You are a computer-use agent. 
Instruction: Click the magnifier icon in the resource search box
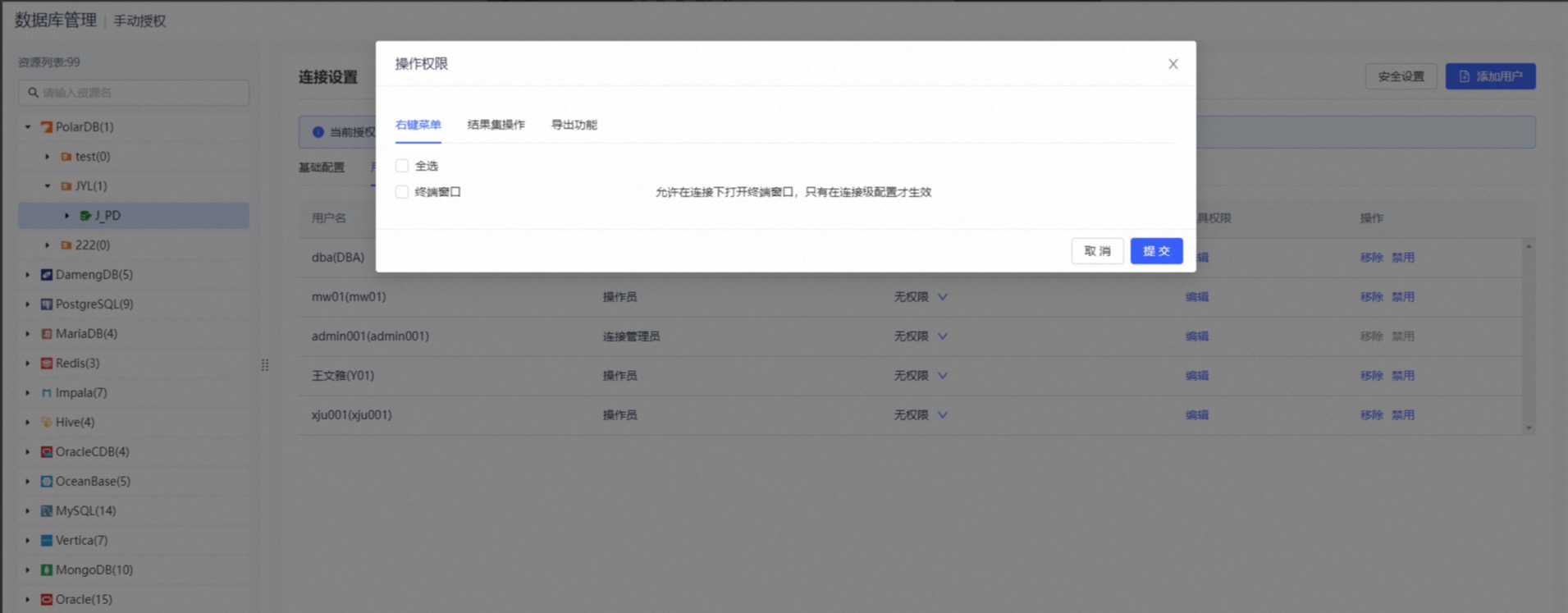[x=33, y=93]
